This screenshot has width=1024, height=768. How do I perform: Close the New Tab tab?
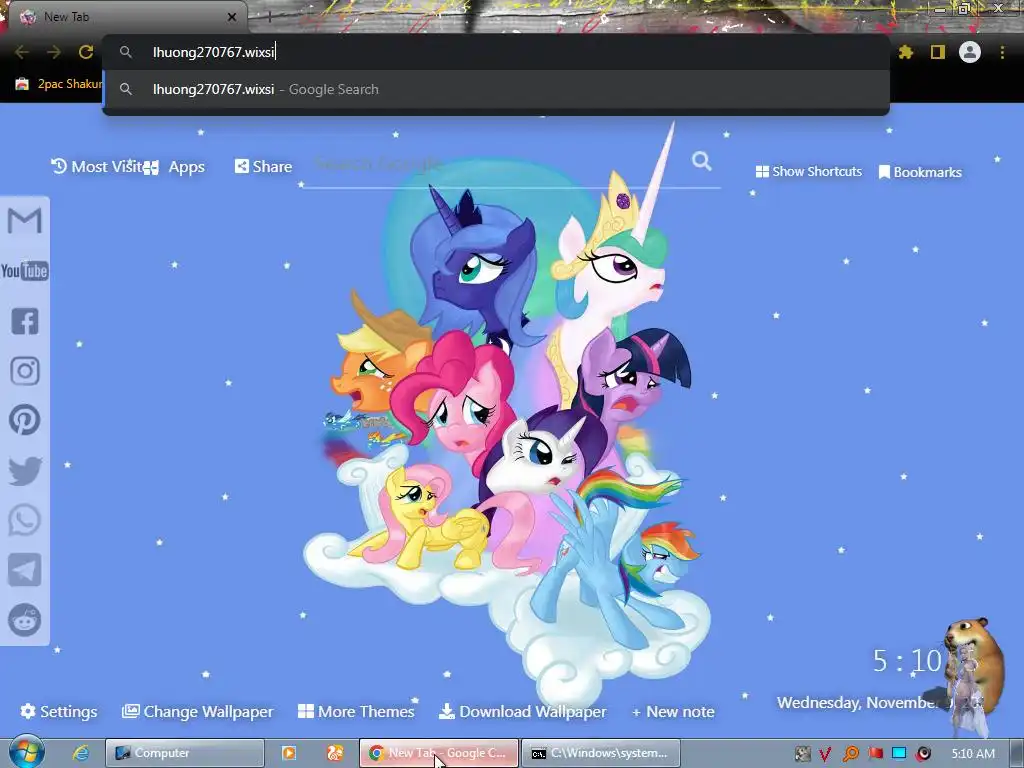pyautogui.click(x=232, y=17)
